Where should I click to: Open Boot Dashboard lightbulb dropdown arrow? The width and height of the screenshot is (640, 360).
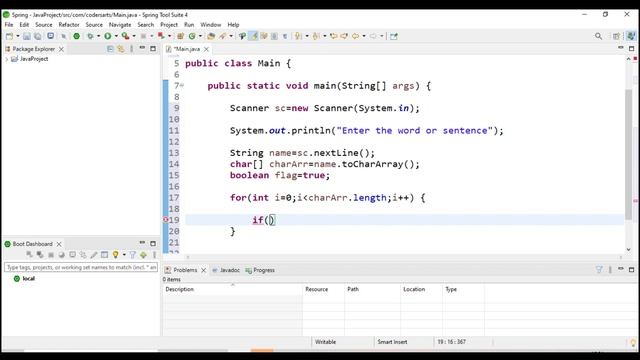click(x=124, y=255)
